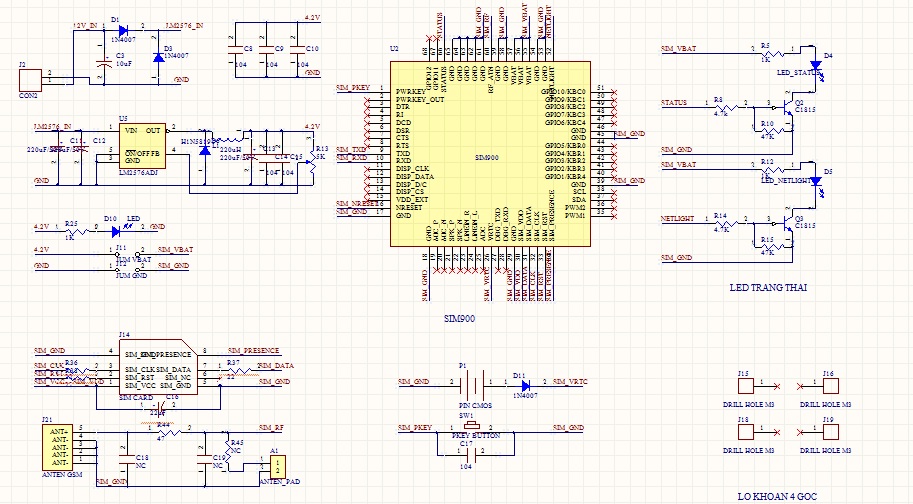Select resistor R14 4.7K
The image size is (913, 504).
726,223
